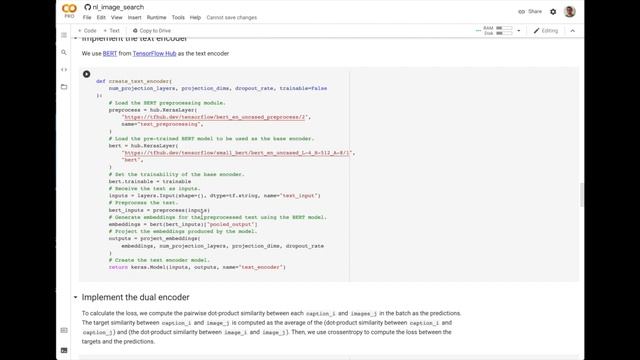
Task: Open the runtime connection dropdown arrow
Action: coord(519,31)
